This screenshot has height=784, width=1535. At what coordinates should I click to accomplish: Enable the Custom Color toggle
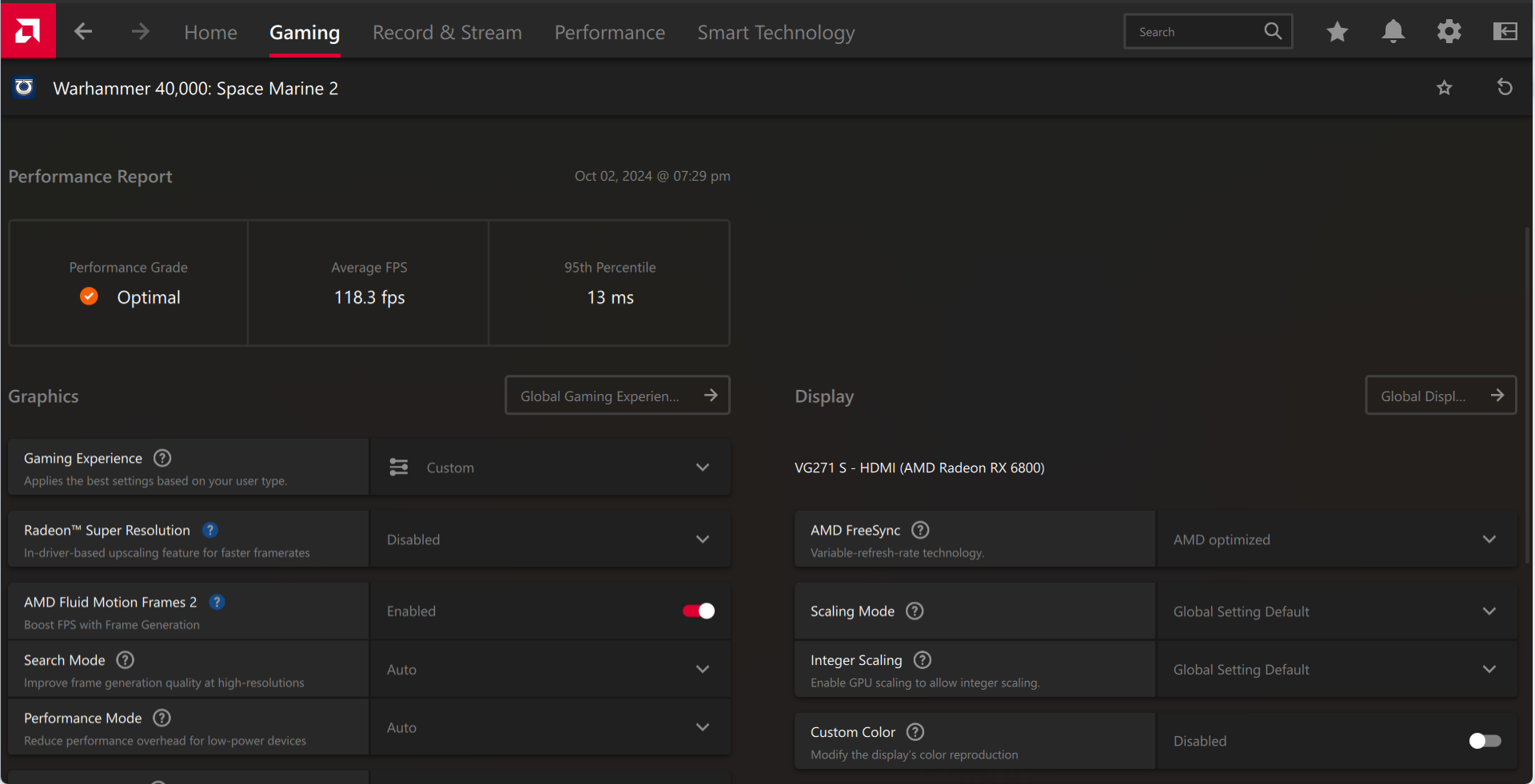click(x=1485, y=741)
